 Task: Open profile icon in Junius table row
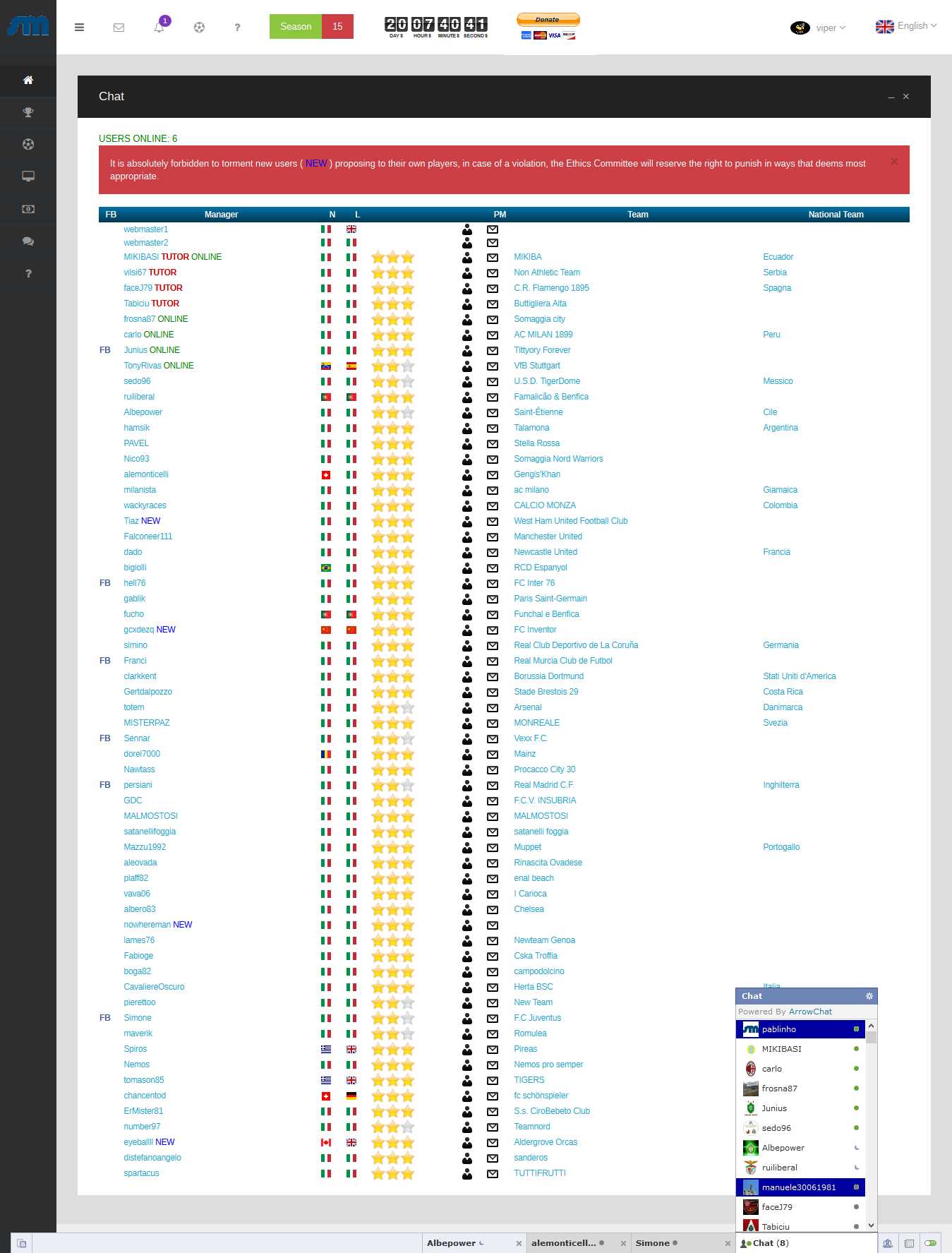coord(467,350)
